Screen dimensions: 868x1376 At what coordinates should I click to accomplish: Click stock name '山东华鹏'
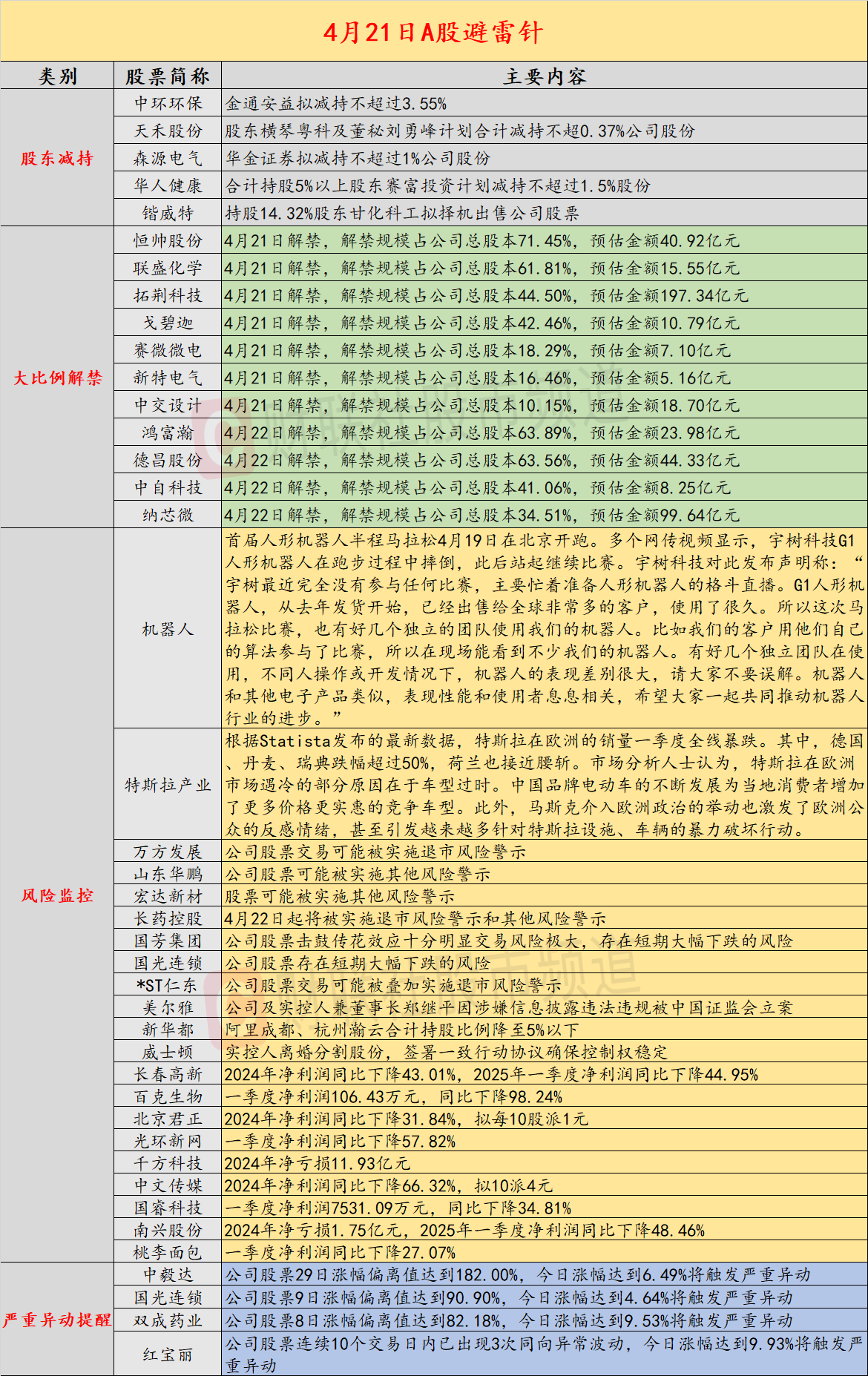(168, 874)
